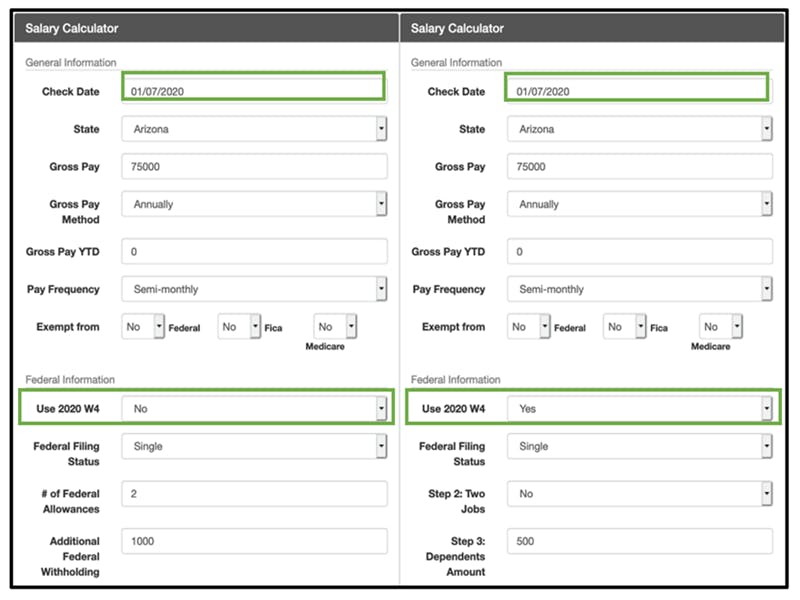Click the Gross Pay field in right calculator

(639, 167)
